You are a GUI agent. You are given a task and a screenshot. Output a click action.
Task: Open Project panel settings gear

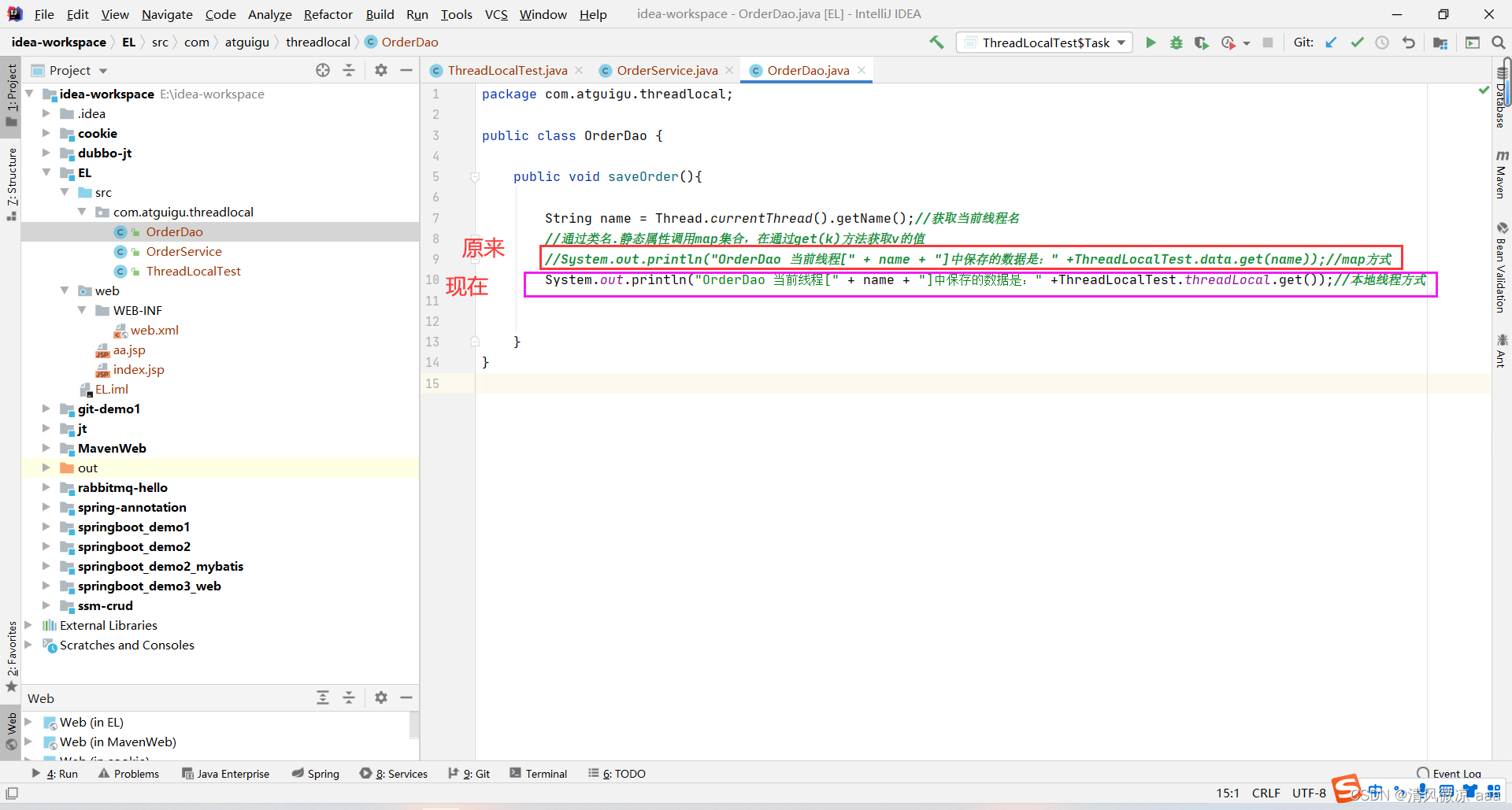coord(381,70)
